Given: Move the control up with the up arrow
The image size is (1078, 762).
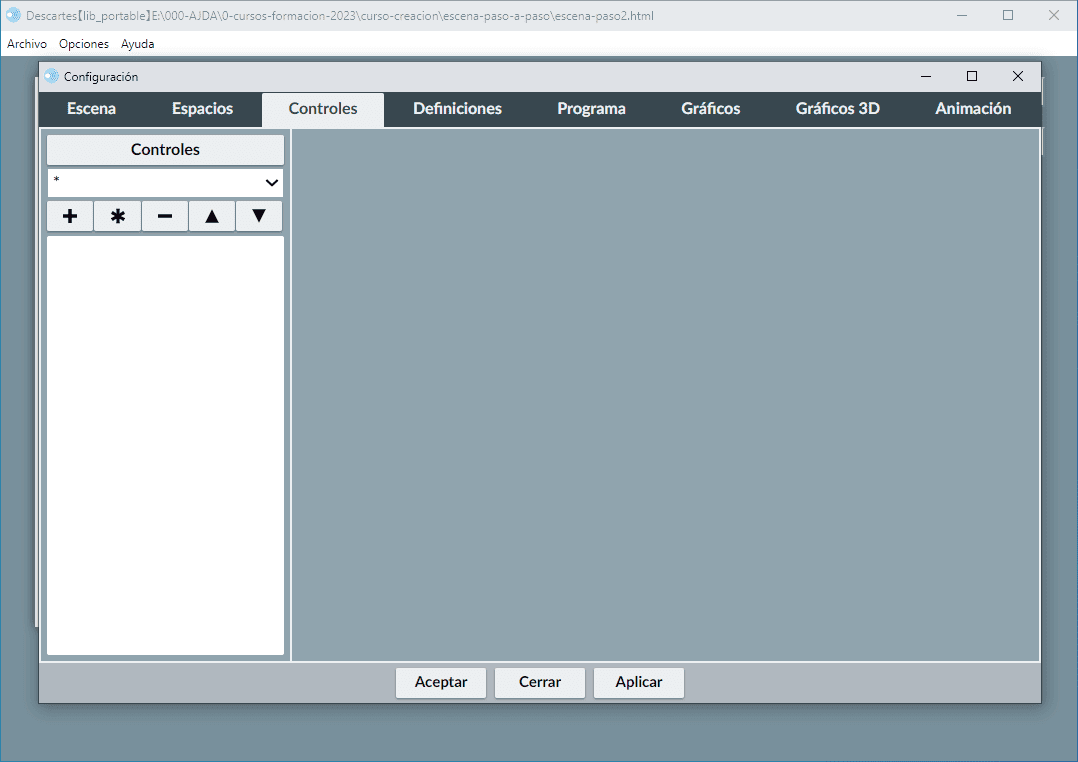Looking at the screenshot, I should pyautogui.click(x=212, y=216).
